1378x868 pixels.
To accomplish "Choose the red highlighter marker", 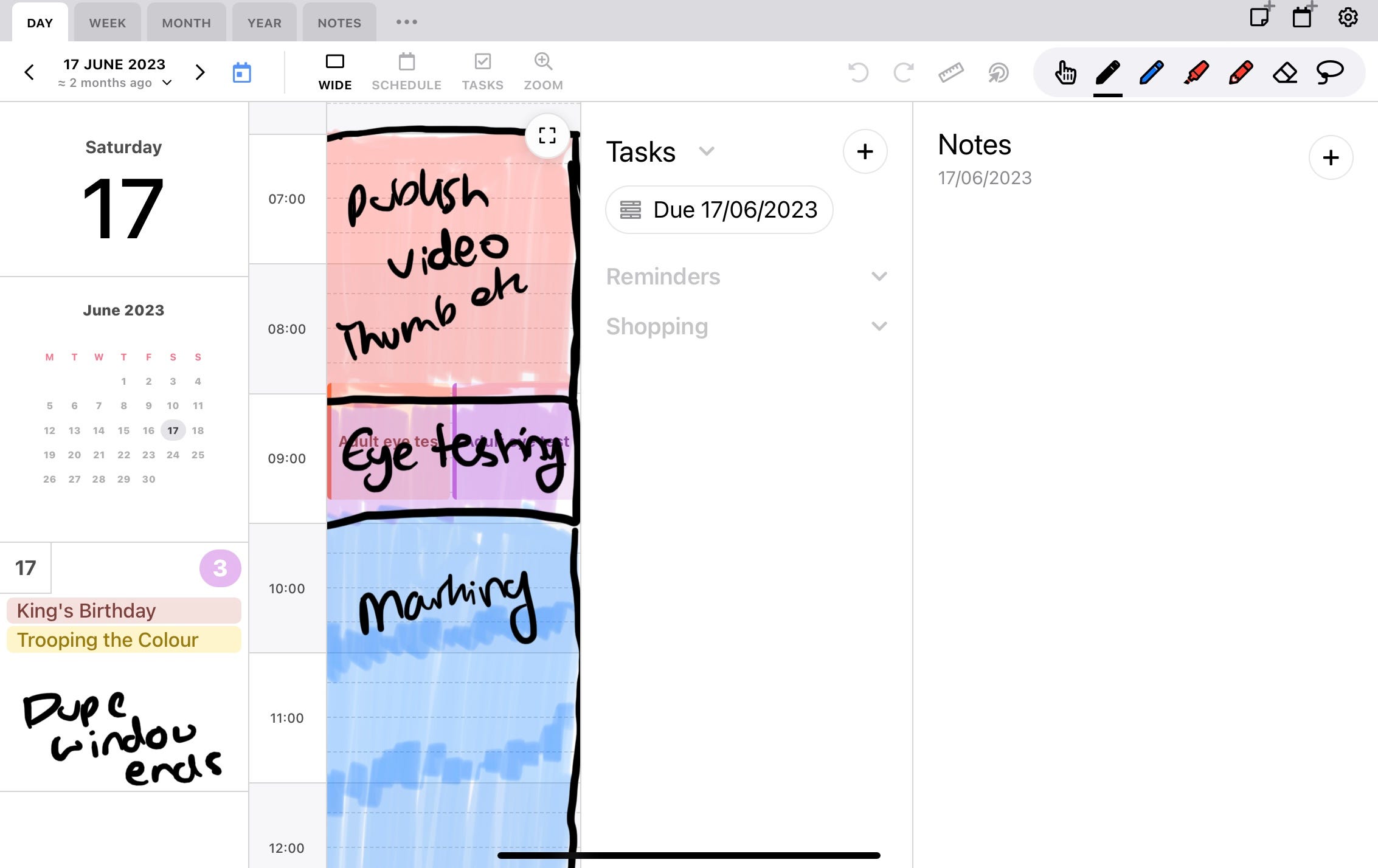I will (x=1196, y=73).
